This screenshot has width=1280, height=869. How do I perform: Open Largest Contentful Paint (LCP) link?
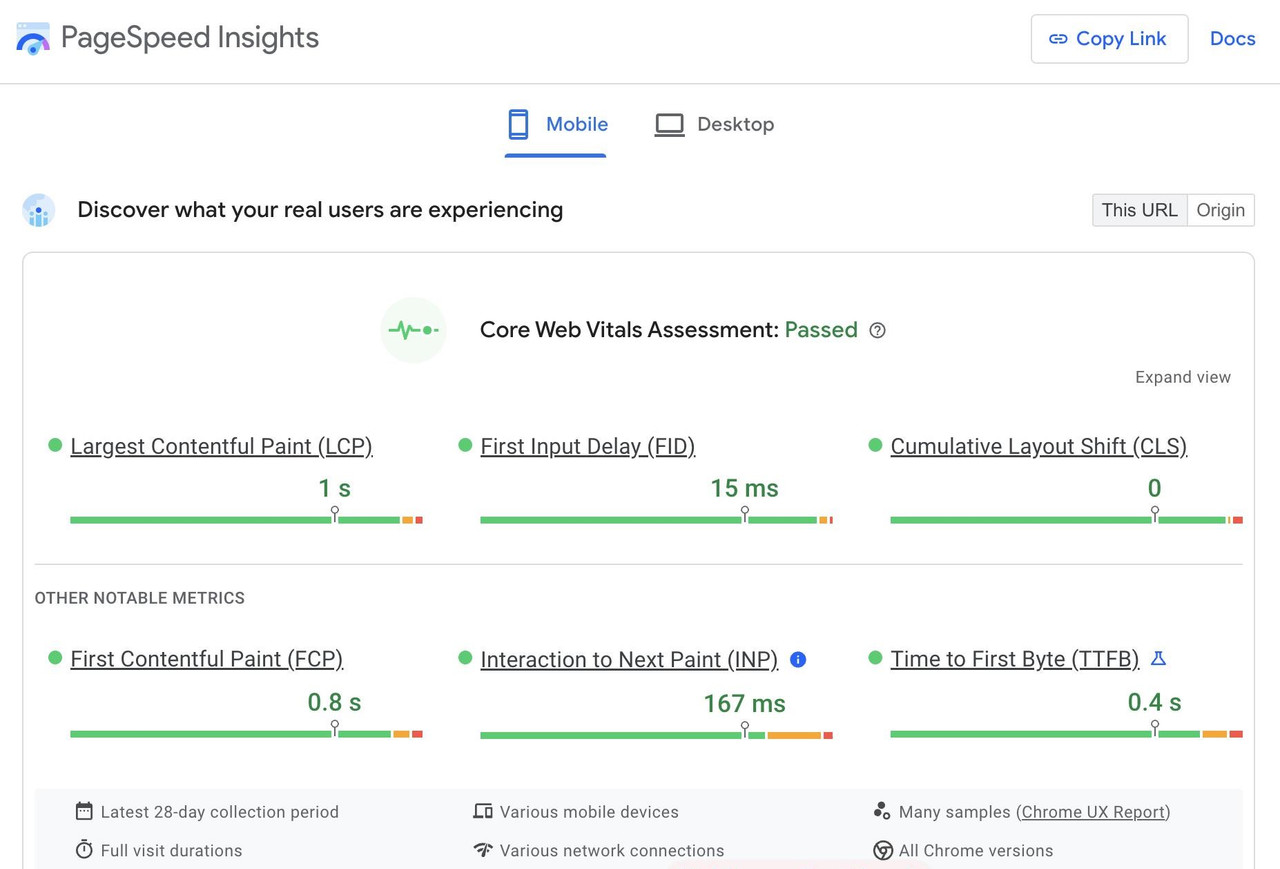point(221,446)
